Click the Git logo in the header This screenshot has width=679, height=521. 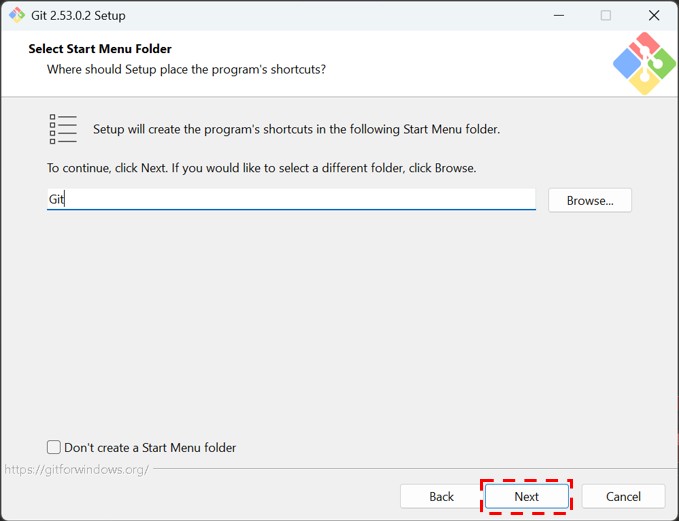coord(644,63)
